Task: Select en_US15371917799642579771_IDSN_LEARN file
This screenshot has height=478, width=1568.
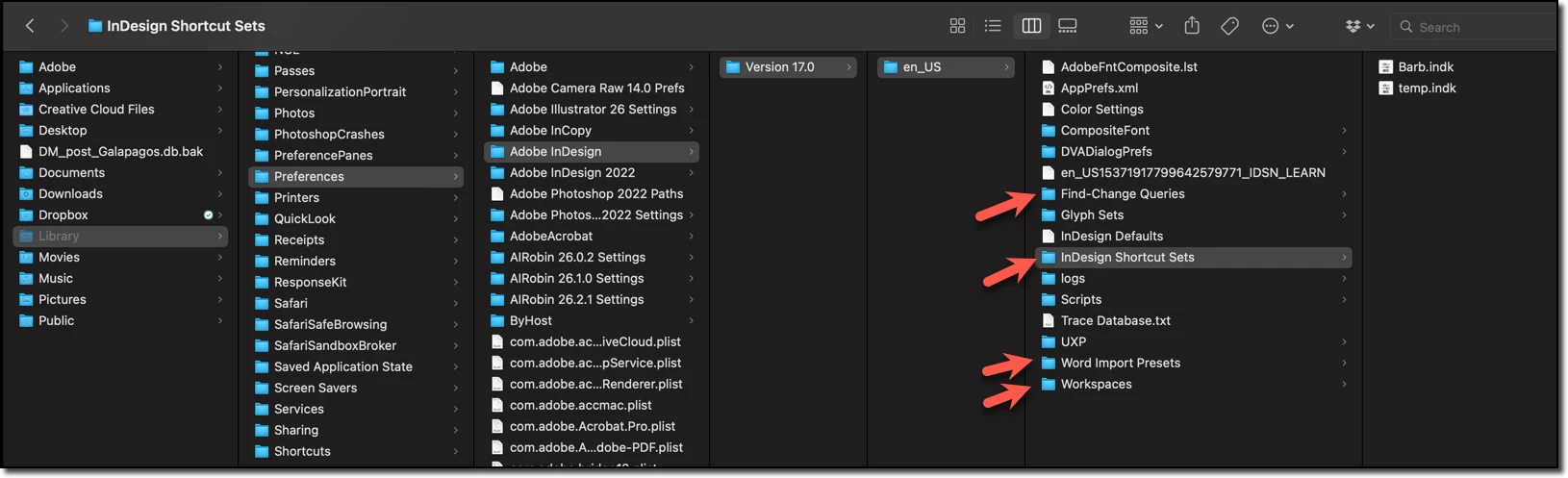Action: click(1194, 172)
